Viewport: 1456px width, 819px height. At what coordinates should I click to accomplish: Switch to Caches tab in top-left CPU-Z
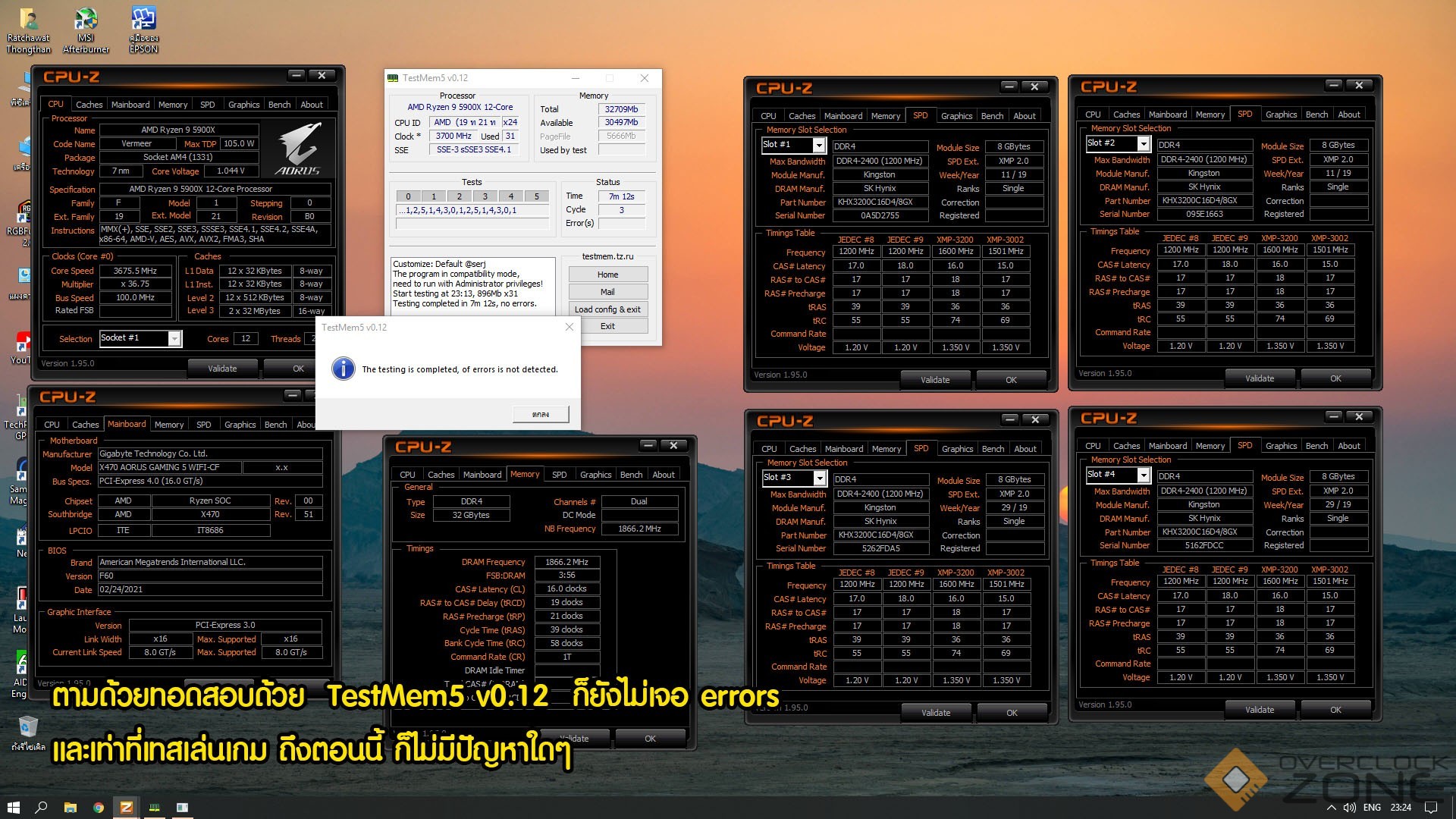89,105
